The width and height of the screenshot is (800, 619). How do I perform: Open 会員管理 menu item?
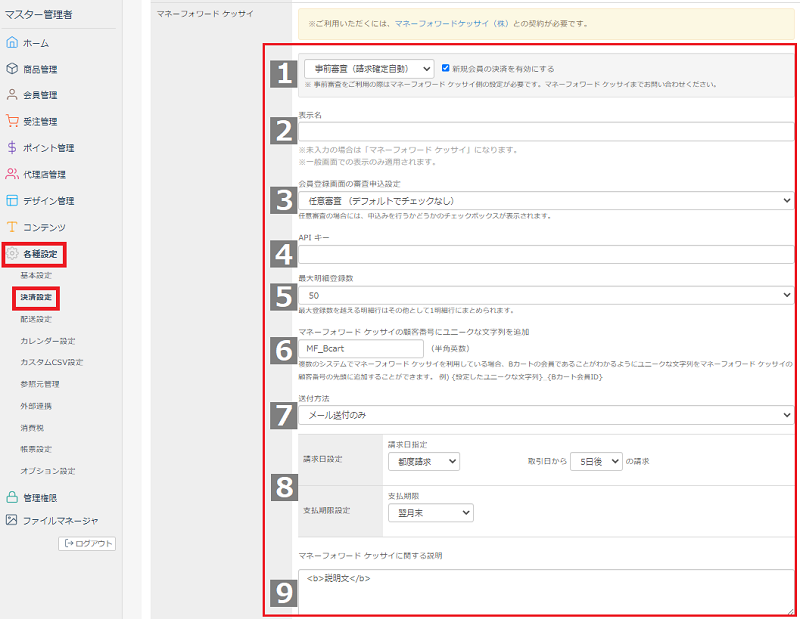tap(40, 95)
